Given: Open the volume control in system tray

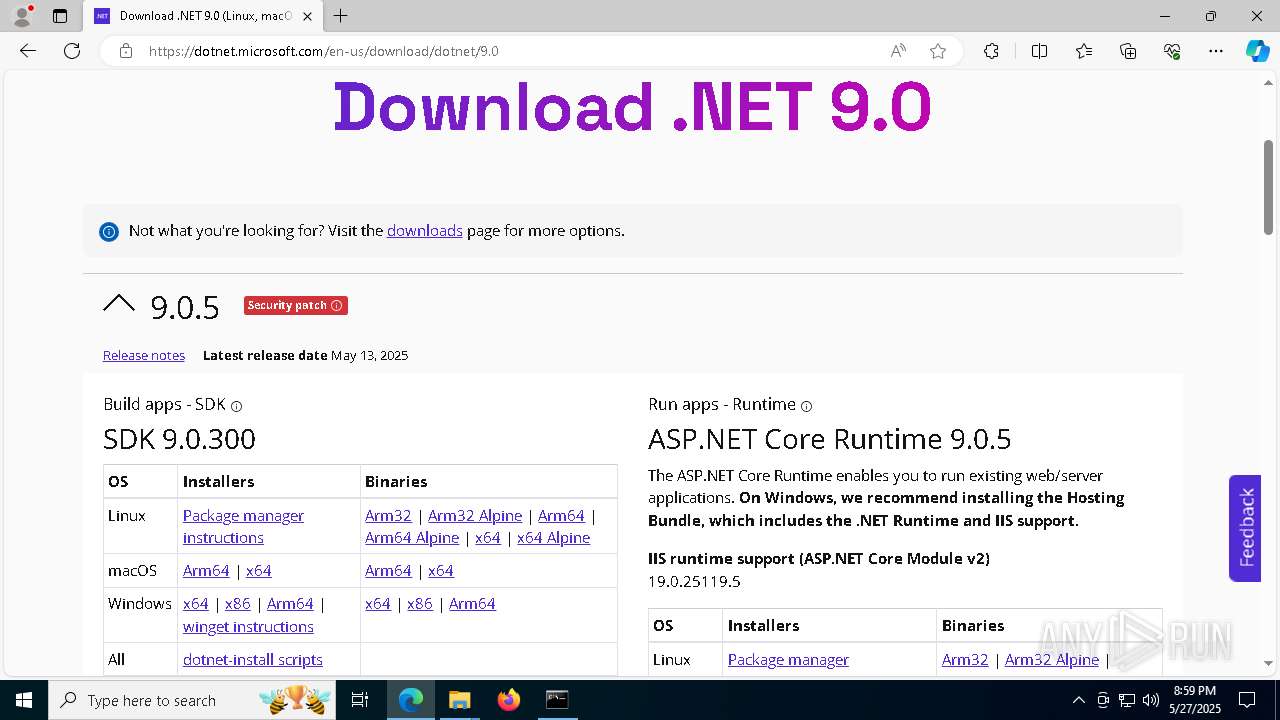Looking at the screenshot, I should point(1150,700).
